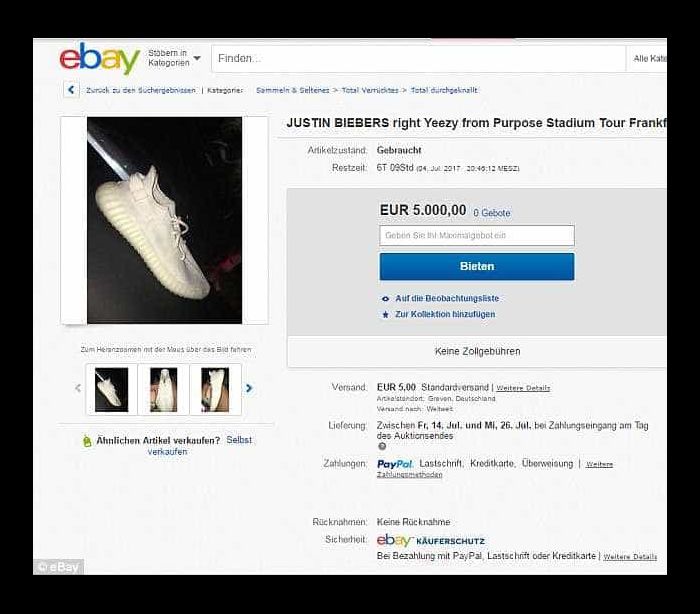
Task: Click the blue Bieten button
Action: pyautogui.click(x=477, y=267)
